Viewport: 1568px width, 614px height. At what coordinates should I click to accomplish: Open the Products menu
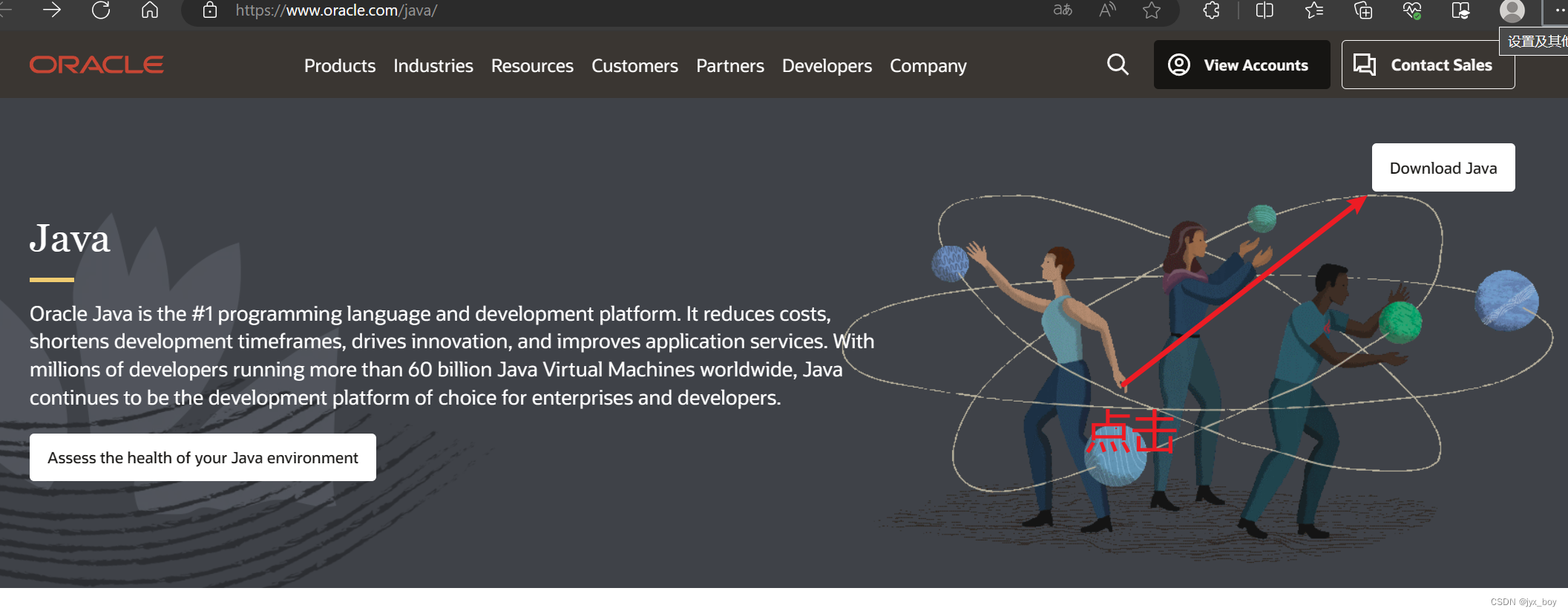[340, 65]
